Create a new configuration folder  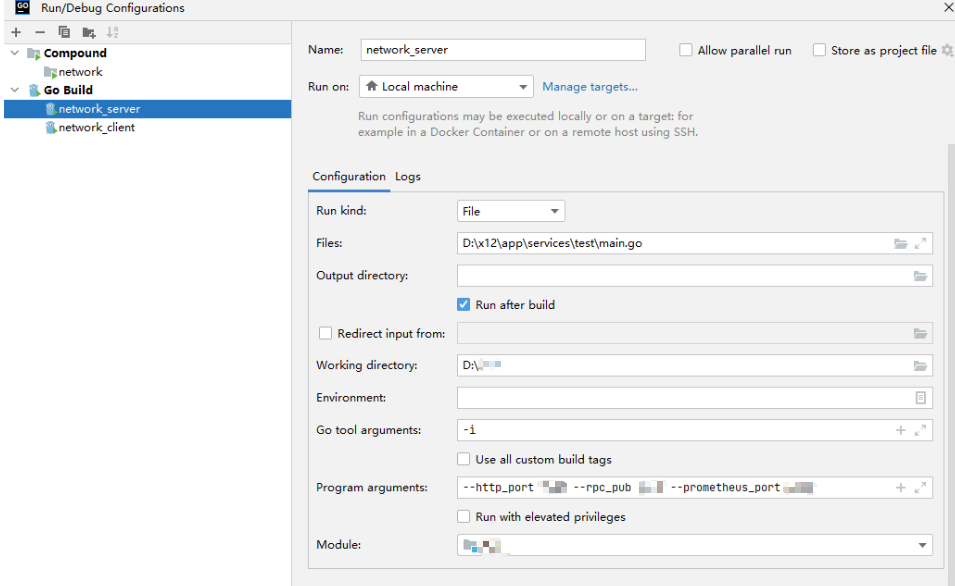point(89,32)
